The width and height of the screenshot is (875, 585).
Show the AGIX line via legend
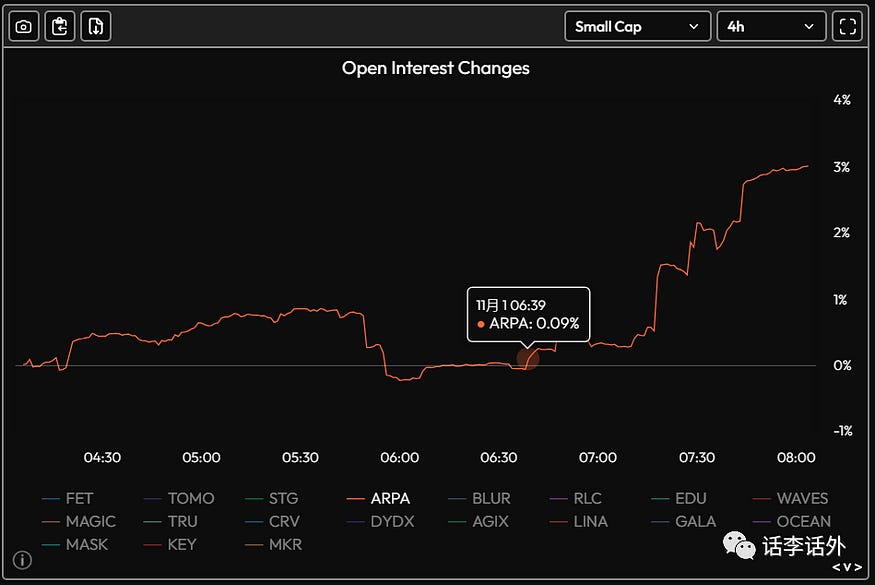tap(478, 521)
